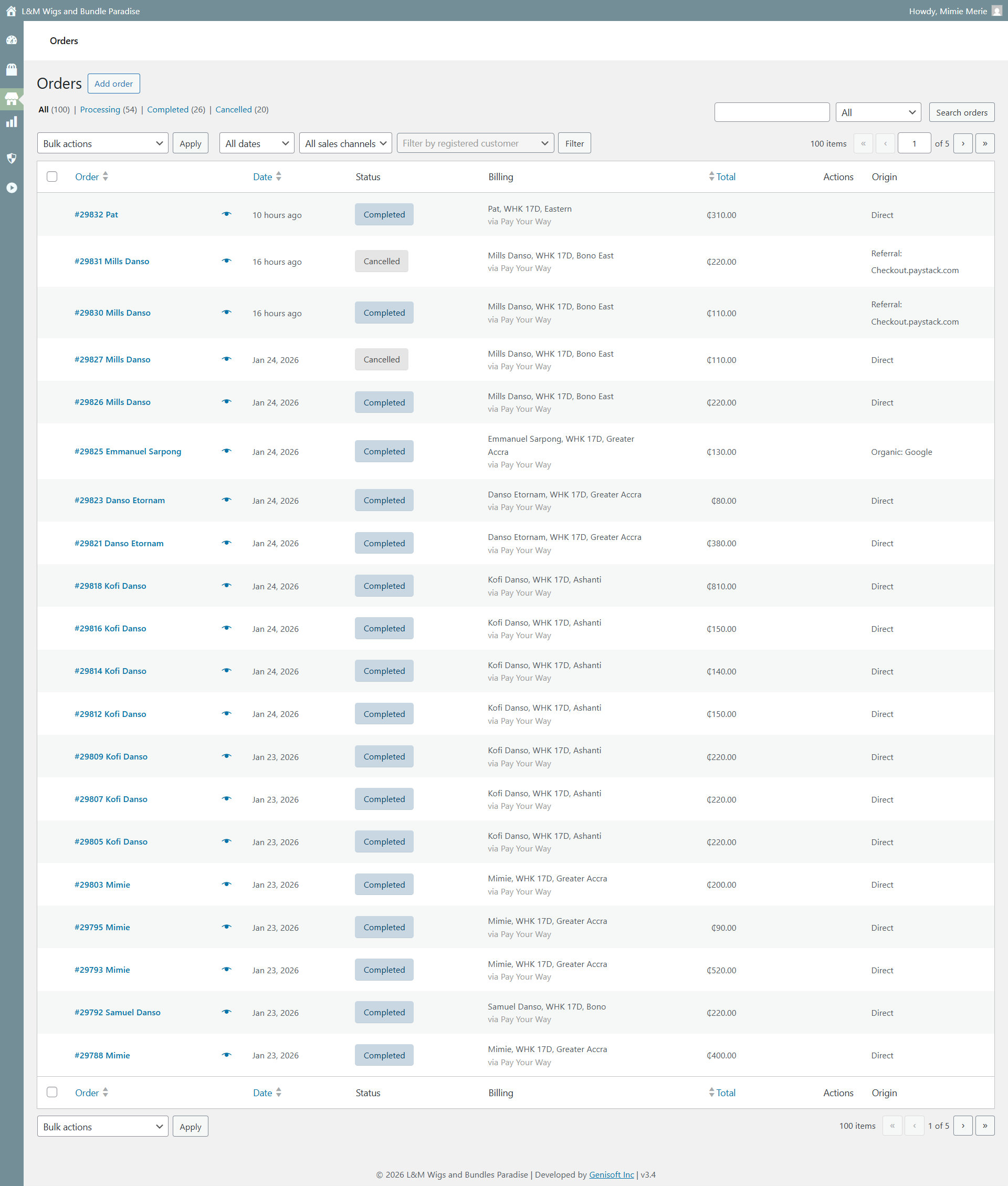Screen dimensions: 1008x1186
Task: Go to next page using top pagination arrow
Action: pyautogui.click(x=963, y=143)
